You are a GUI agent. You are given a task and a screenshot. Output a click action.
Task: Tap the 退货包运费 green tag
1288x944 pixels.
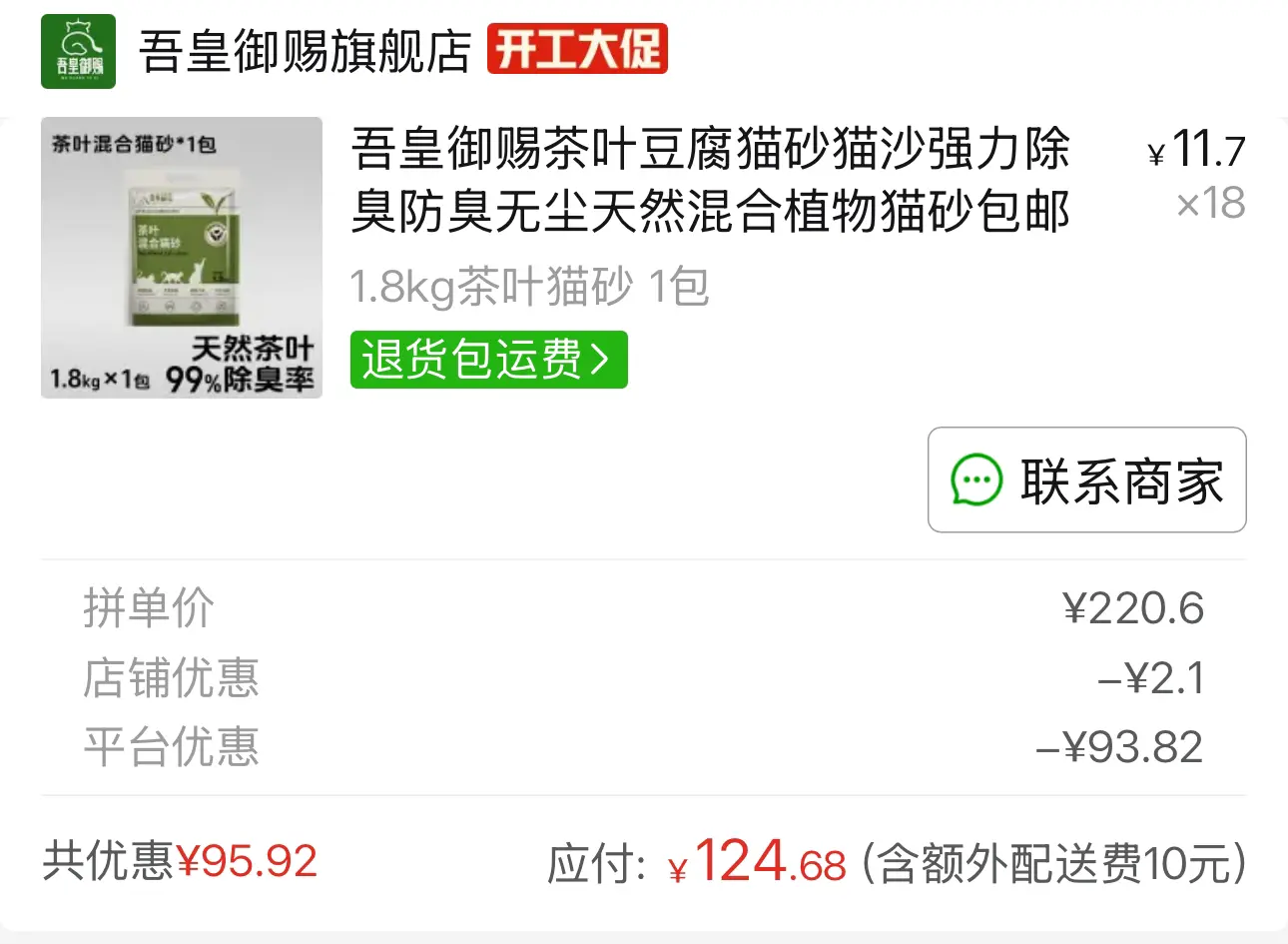click(488, 360)
